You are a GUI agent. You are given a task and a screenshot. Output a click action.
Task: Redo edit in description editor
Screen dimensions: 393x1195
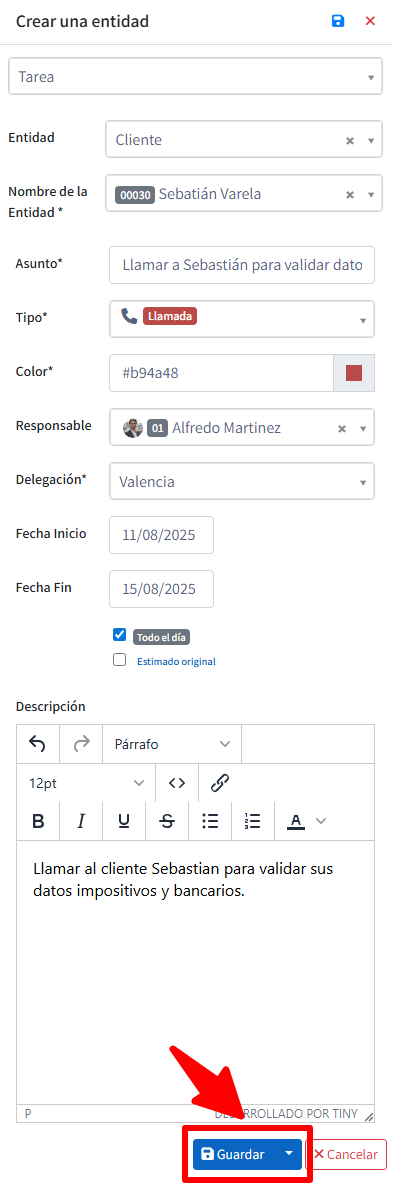81,743
